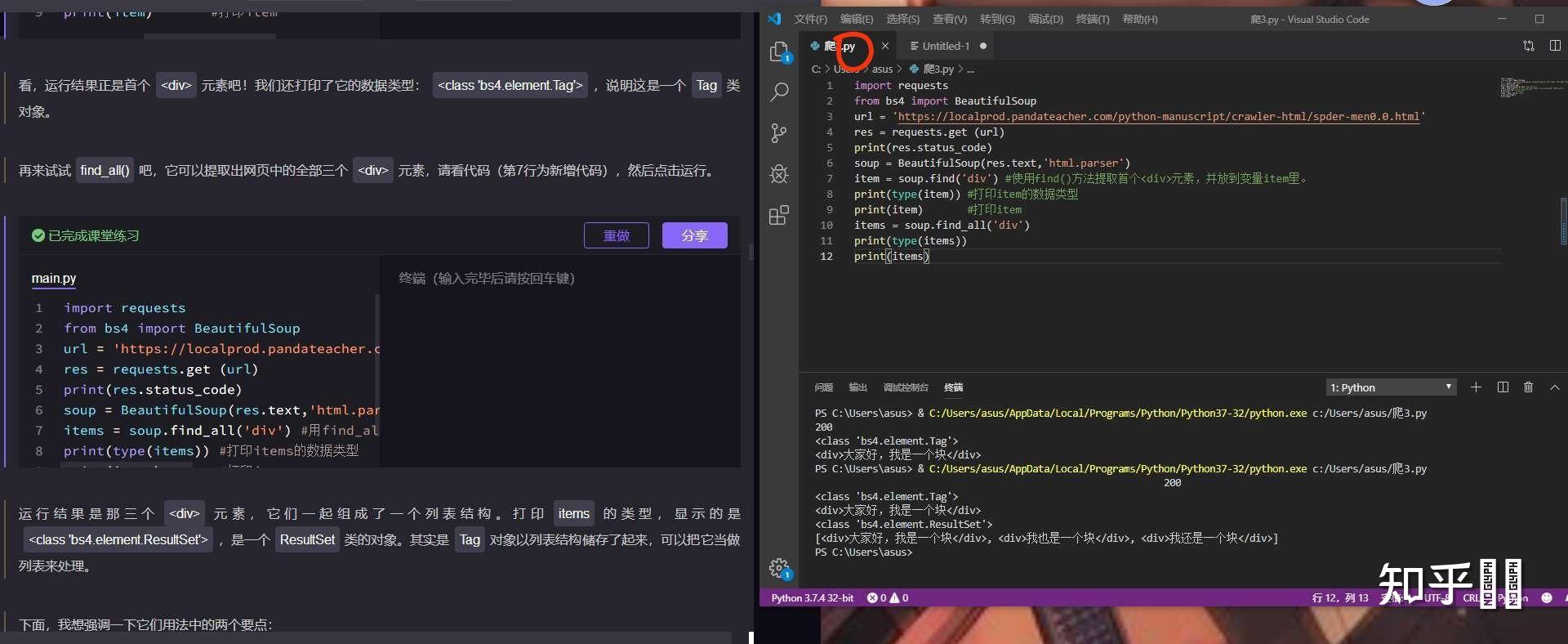
Task: Click the Python 3.7.4 32-bit interpreter in the status bar
Action: [x=813, y=598]
